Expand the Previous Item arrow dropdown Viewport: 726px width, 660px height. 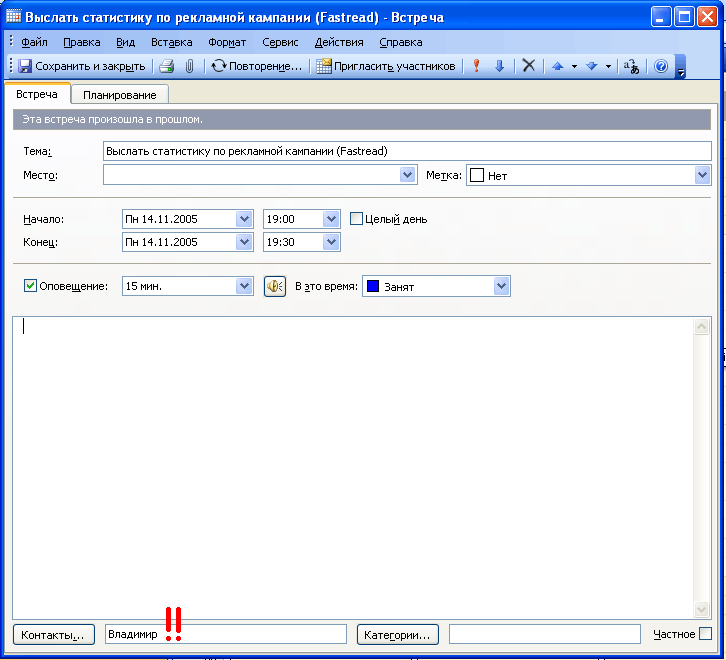tap(574, 67)
